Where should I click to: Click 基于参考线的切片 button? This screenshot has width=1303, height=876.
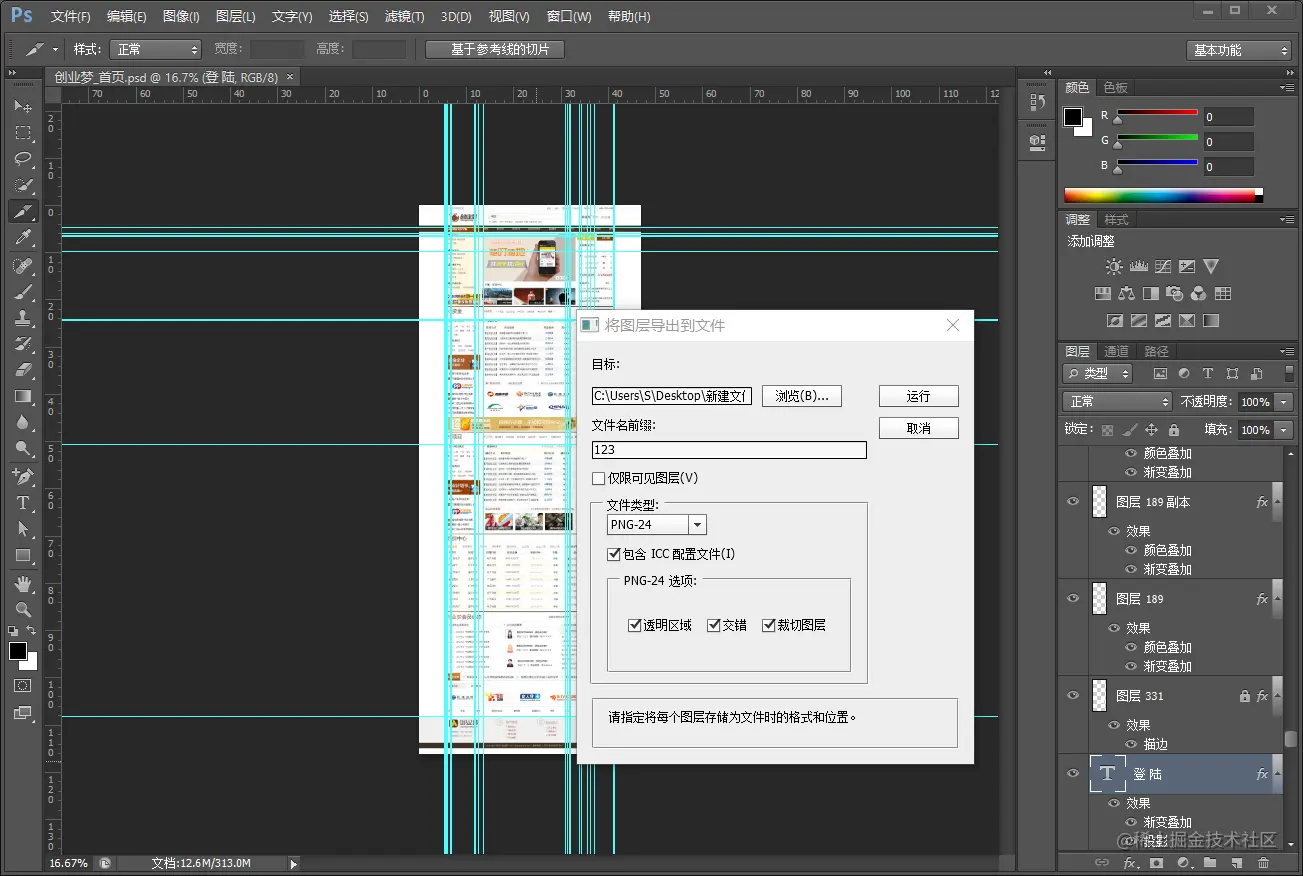(x=494, y=49)
